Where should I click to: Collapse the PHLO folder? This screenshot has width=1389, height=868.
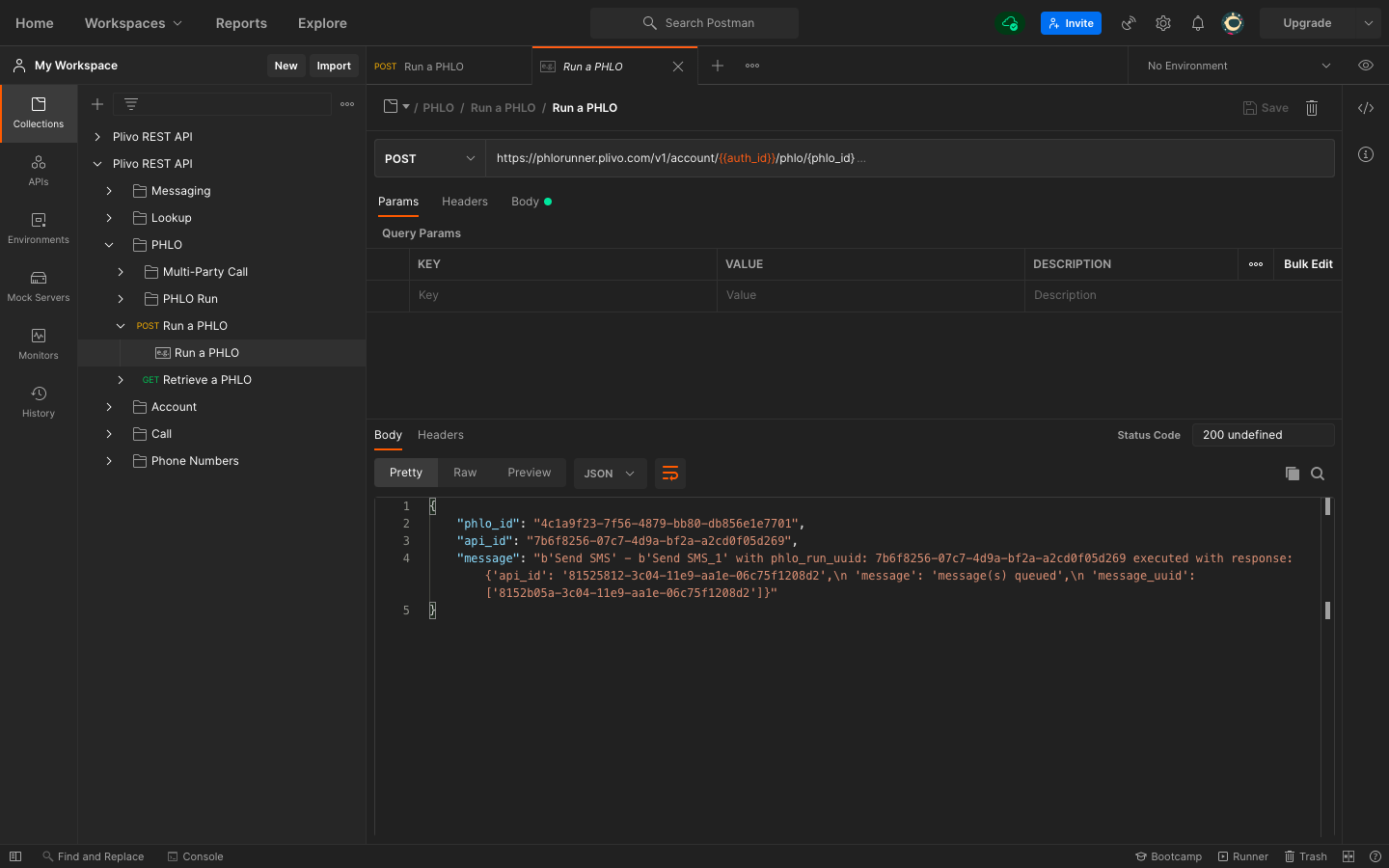(x=109, y=245)
